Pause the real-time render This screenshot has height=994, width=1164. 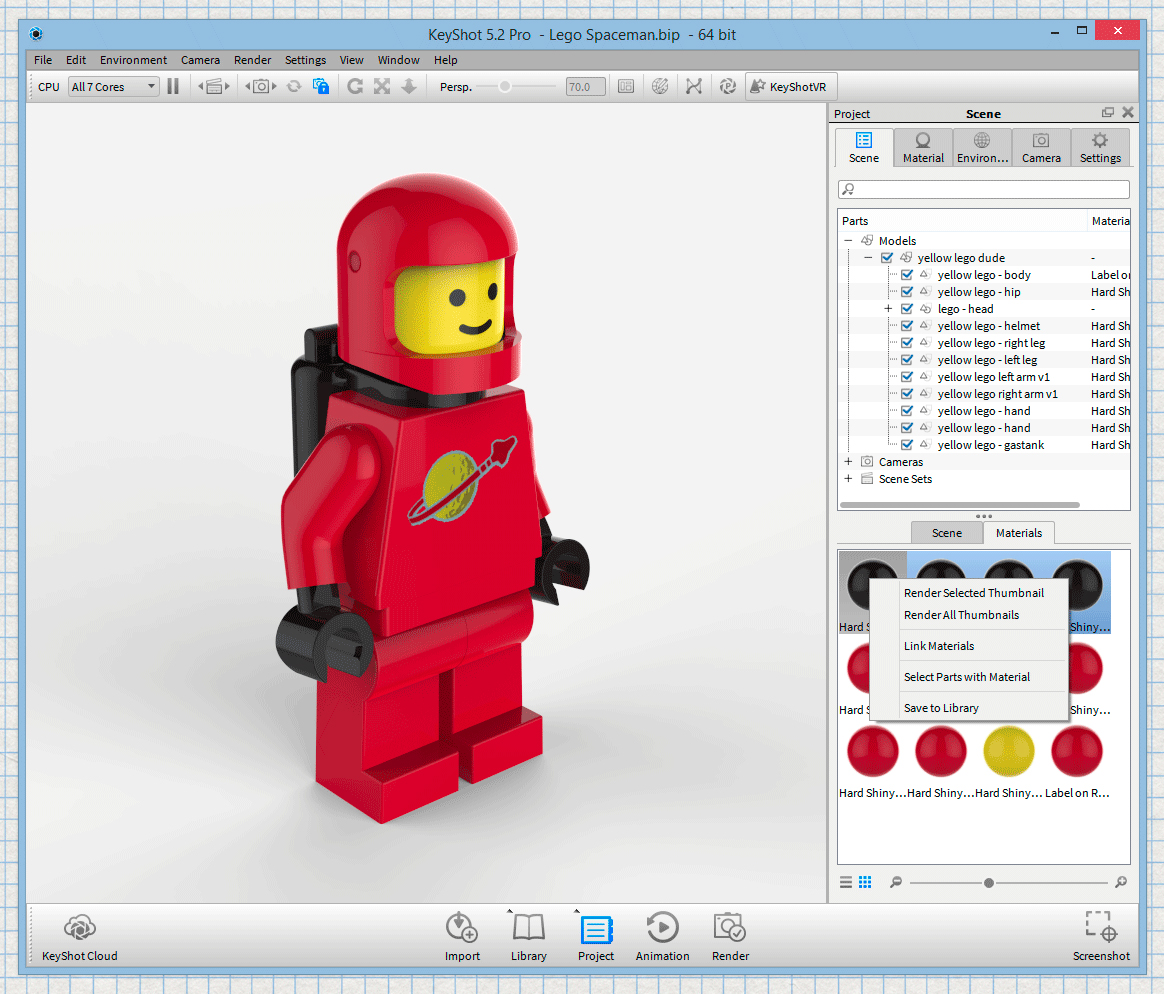pyautogui.click(x=173, y=87)
